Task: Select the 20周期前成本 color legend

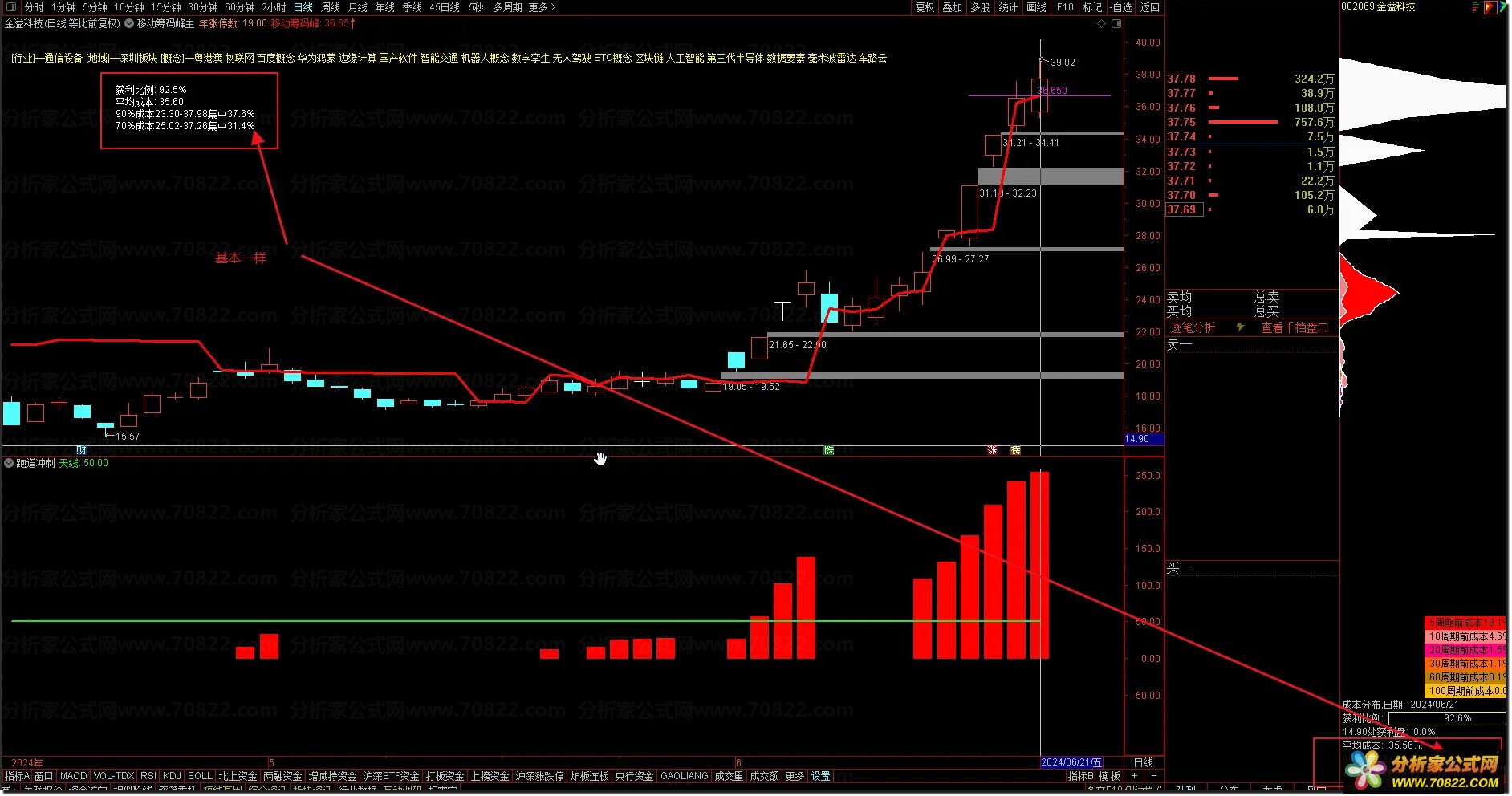Action: [1465, 650]
